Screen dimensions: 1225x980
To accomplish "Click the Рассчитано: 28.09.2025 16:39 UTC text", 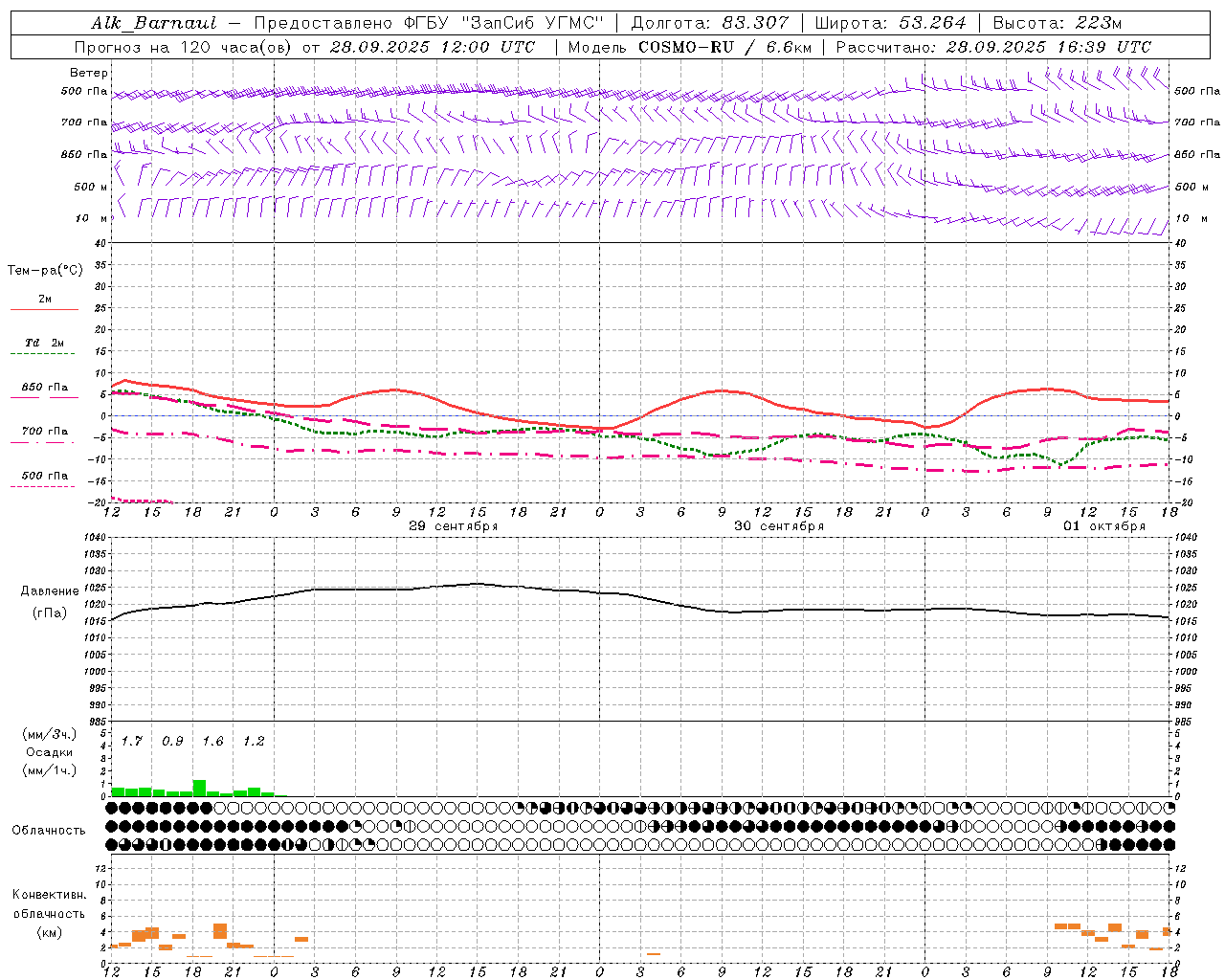I will point(993,47).
